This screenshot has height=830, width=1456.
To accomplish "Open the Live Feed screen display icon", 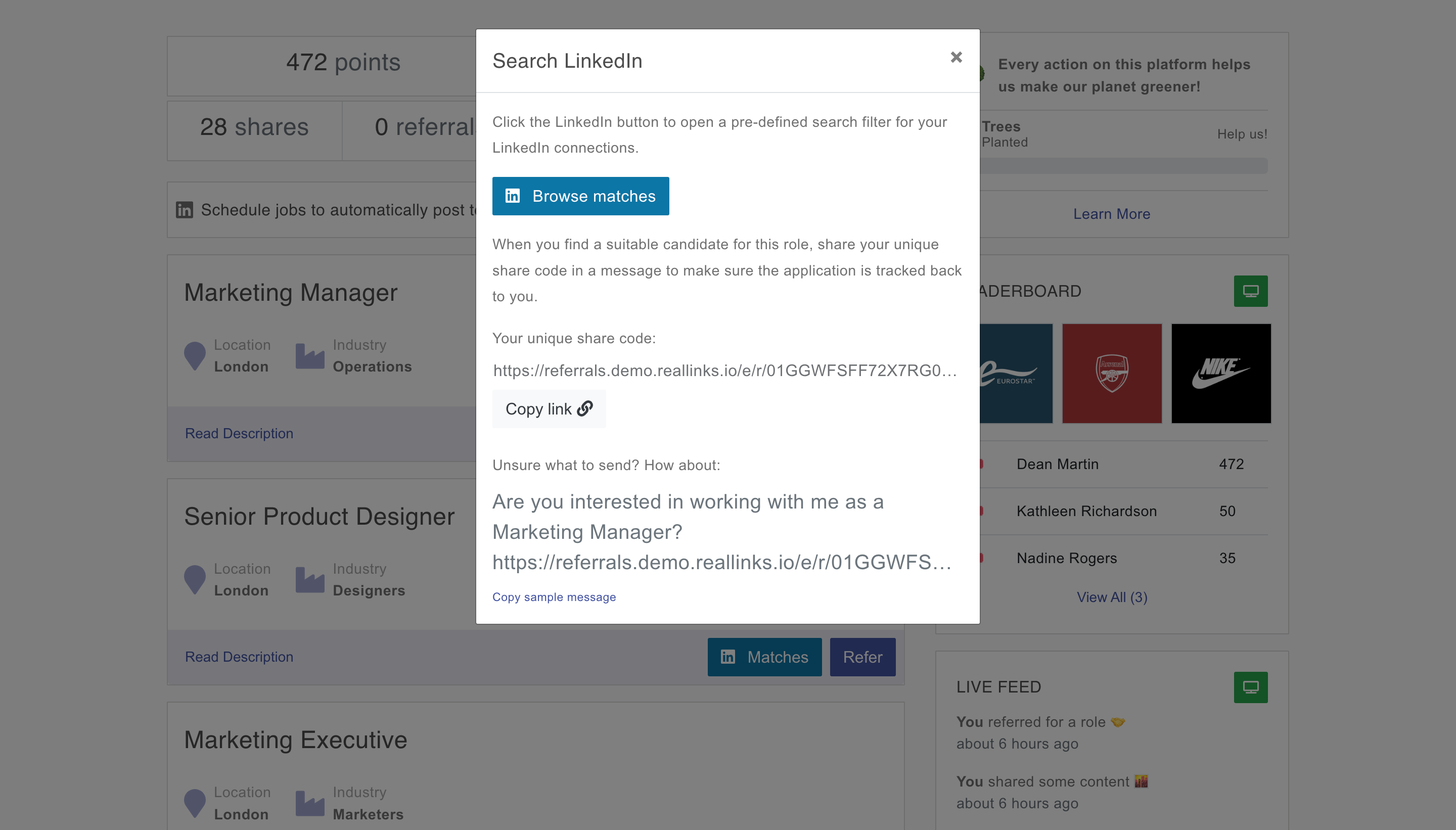I will pyautogui.click(x=1250, y=687).
